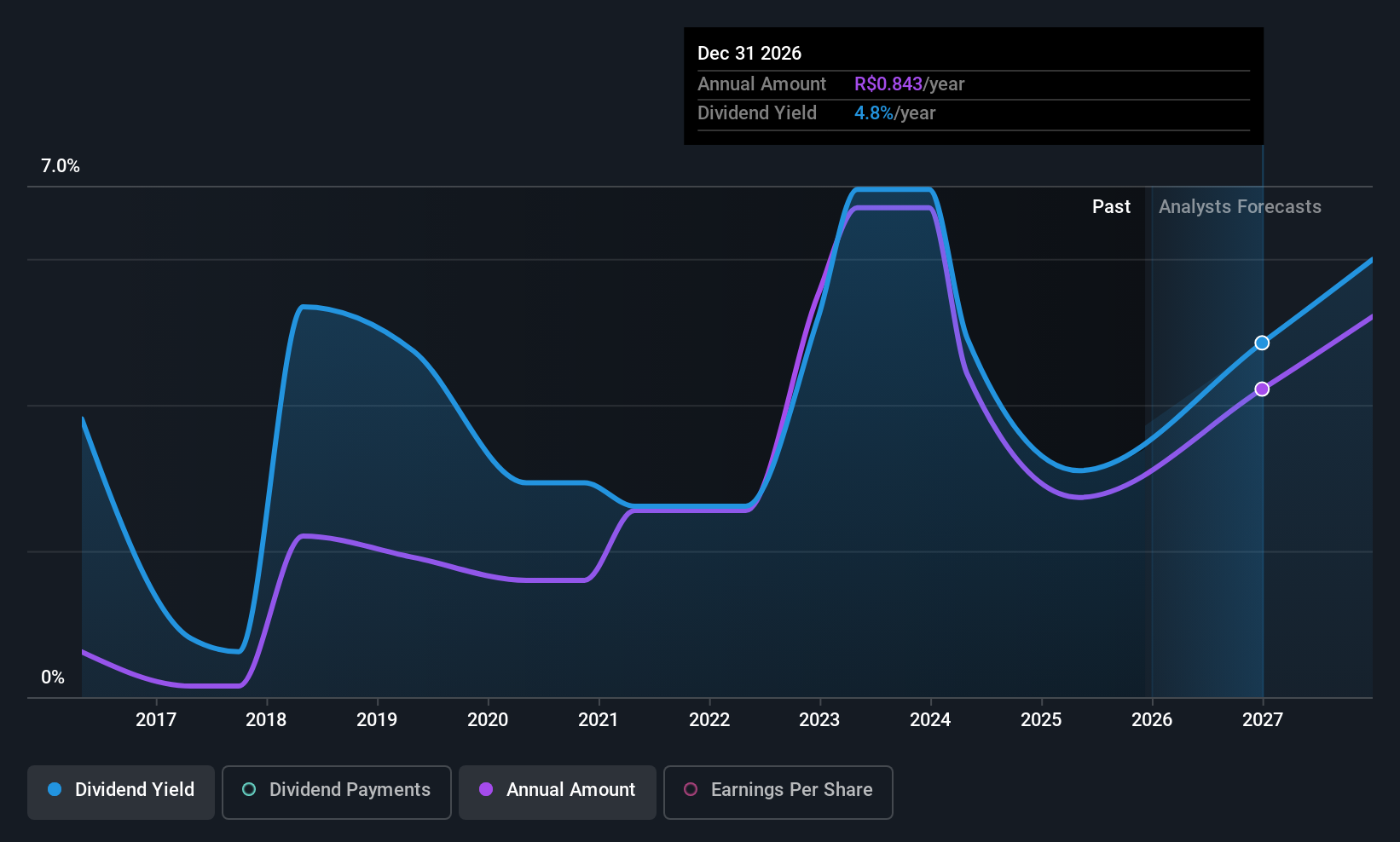Viewport: 1400px width, 842px height.
Task: Show the Earnings Per Share series label
Action: [791, 790]
